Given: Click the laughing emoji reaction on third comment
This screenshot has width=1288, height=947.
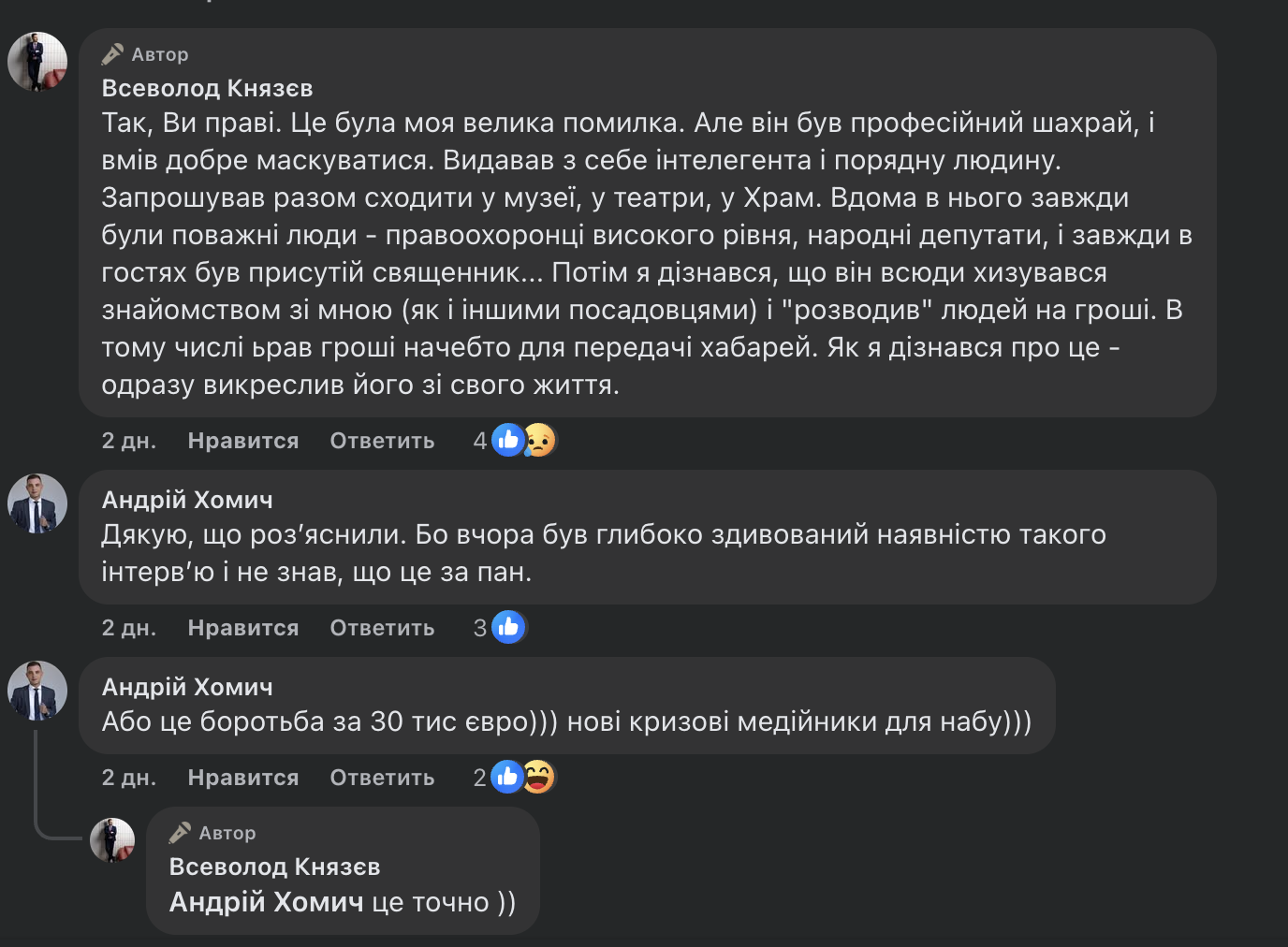Looking at the screenshot, I should click(538, 777).
